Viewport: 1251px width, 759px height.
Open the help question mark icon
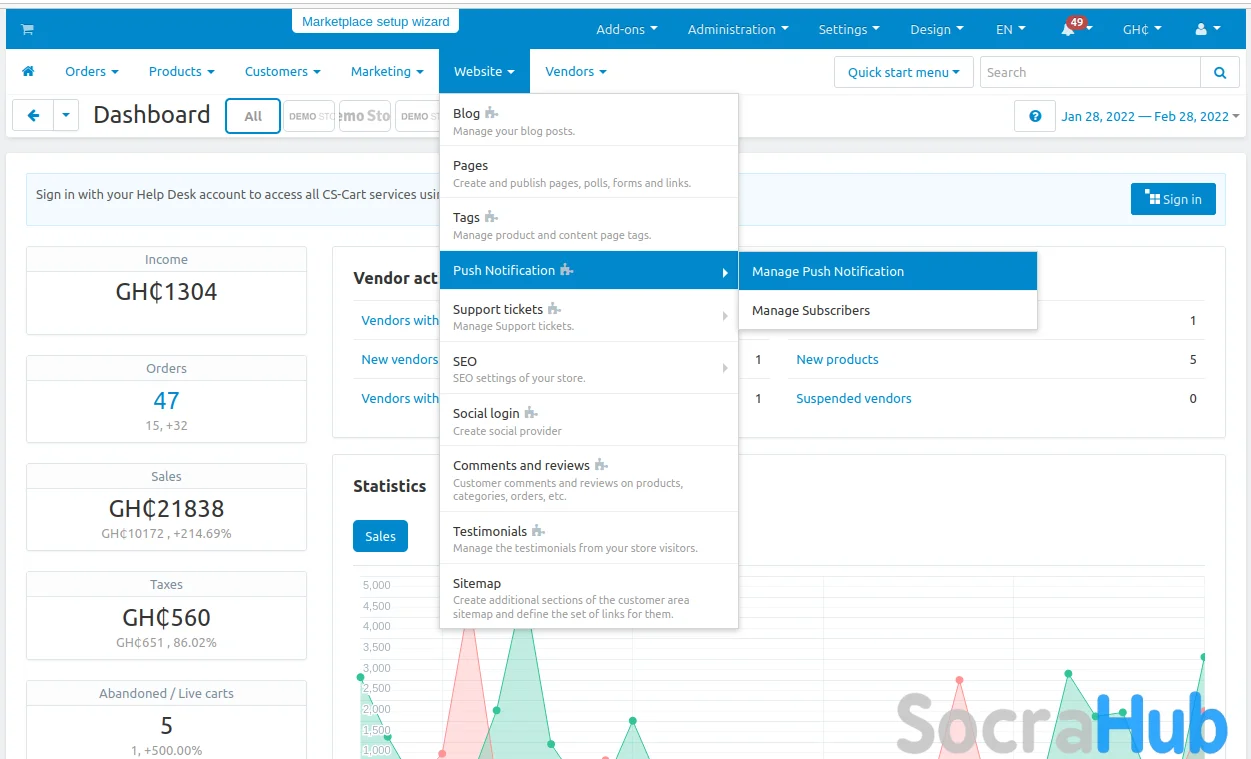pyautogui.click(x=1034, y=116)
